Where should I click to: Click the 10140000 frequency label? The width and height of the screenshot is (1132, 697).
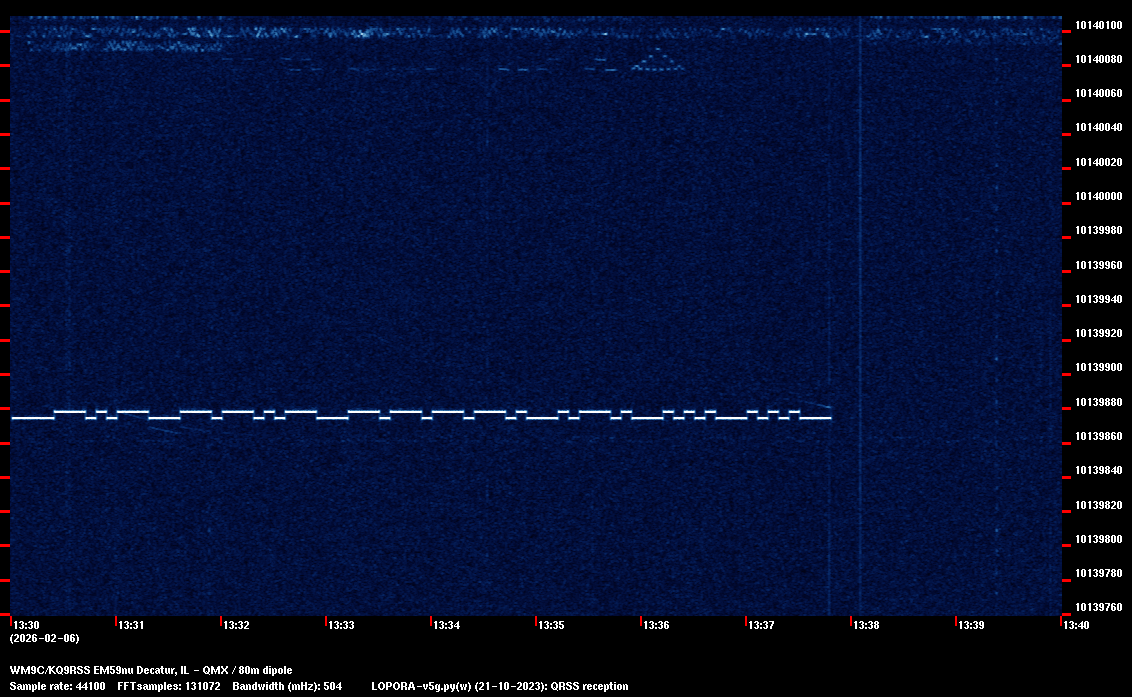(x=1097, y=196)
